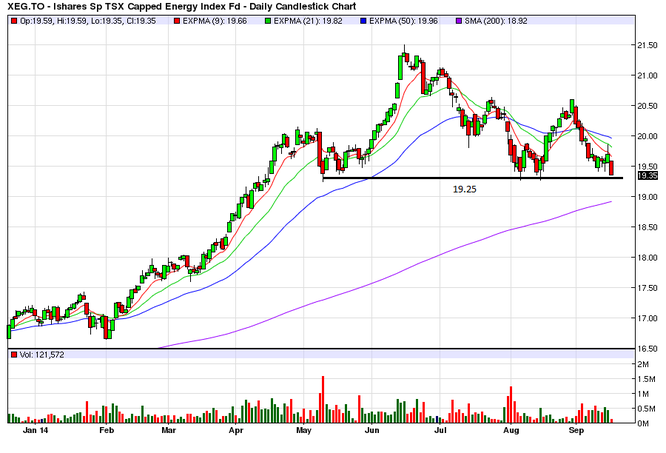The height and width of the screenshot is (453, 666).
Task: Click the Jun date axis label
Action: [x=372, y=430]
